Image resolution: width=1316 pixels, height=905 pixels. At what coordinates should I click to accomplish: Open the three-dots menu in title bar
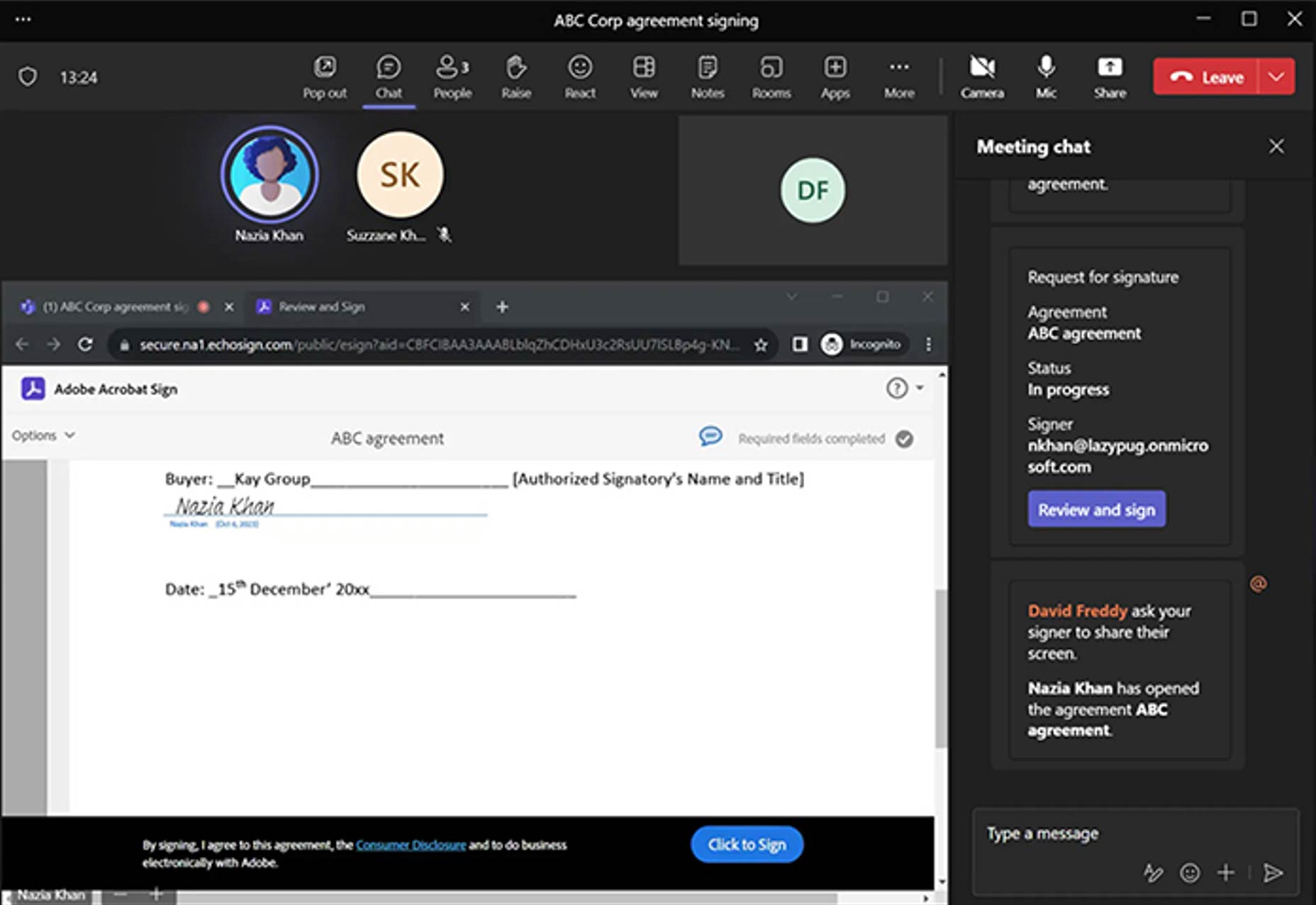coord(23,19)
